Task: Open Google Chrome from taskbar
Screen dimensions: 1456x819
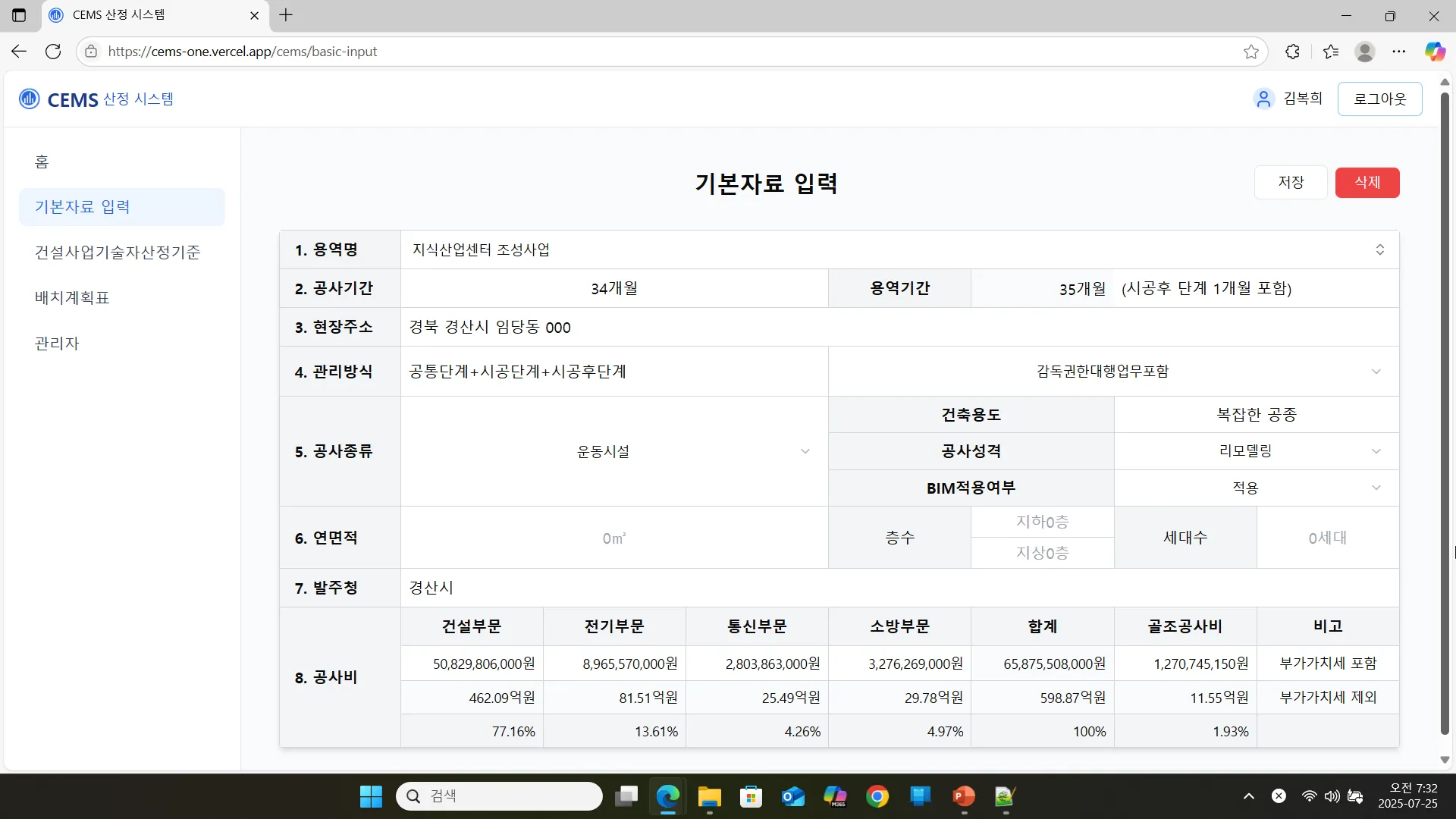Action: [x=877, y=796]
